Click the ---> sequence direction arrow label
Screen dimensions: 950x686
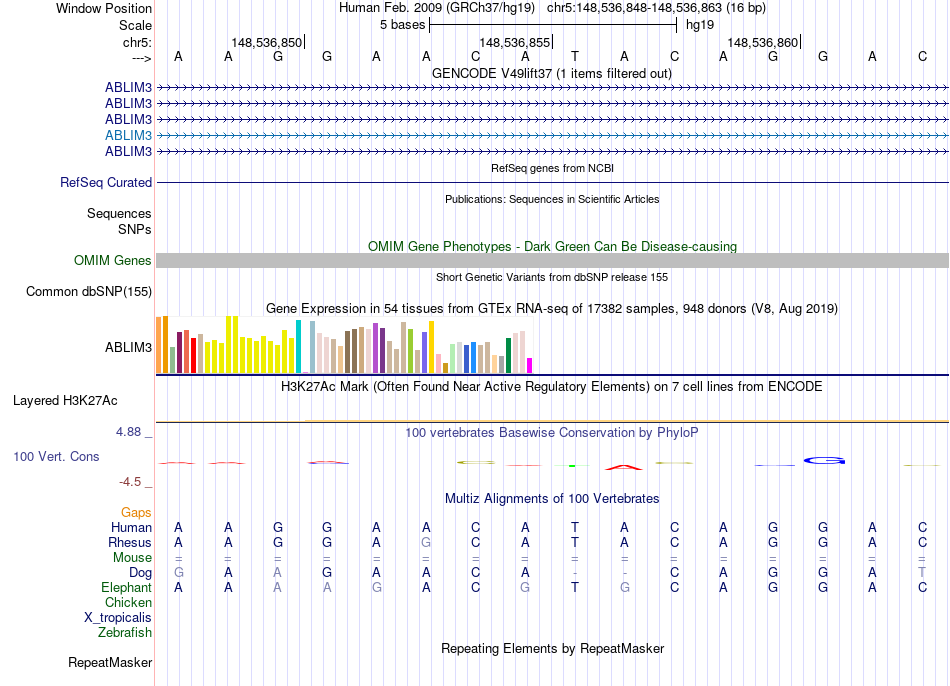click(x=141, y=58)
